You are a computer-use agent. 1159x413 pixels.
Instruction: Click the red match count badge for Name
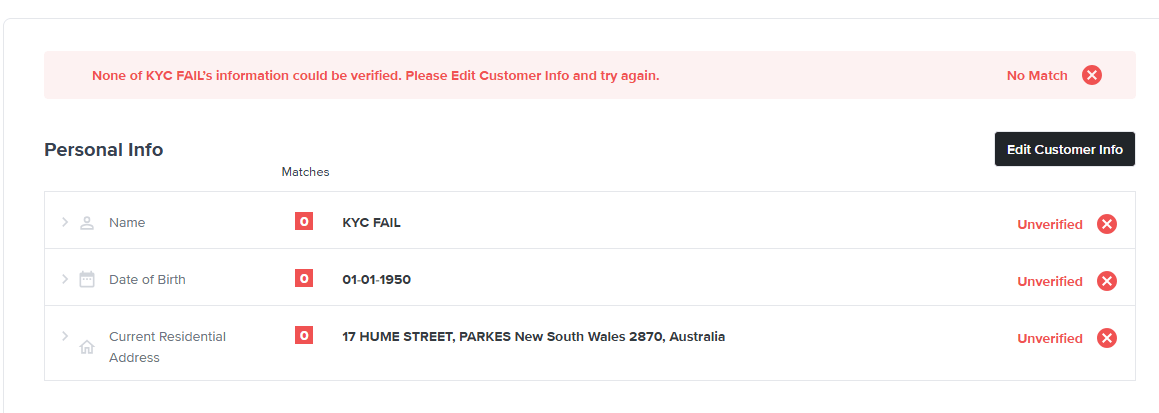click(304, 222)
